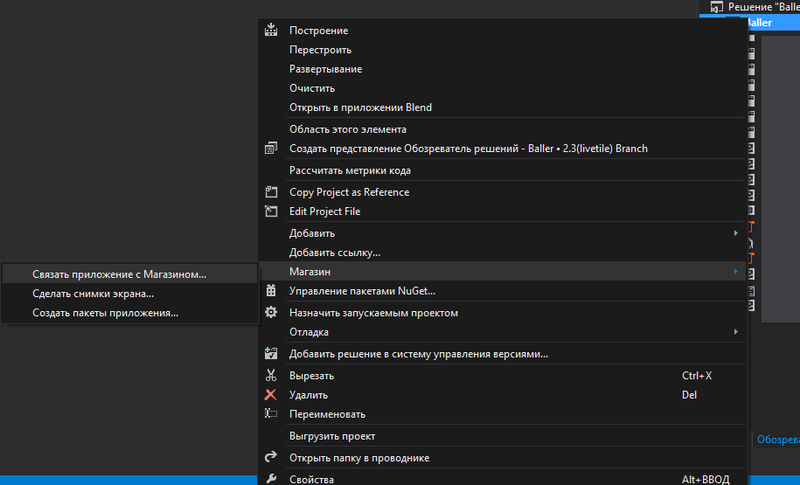Viewport: 800px width, 485px height.
Task: Choose Очистить in the context menu
Action: point(503,88)
